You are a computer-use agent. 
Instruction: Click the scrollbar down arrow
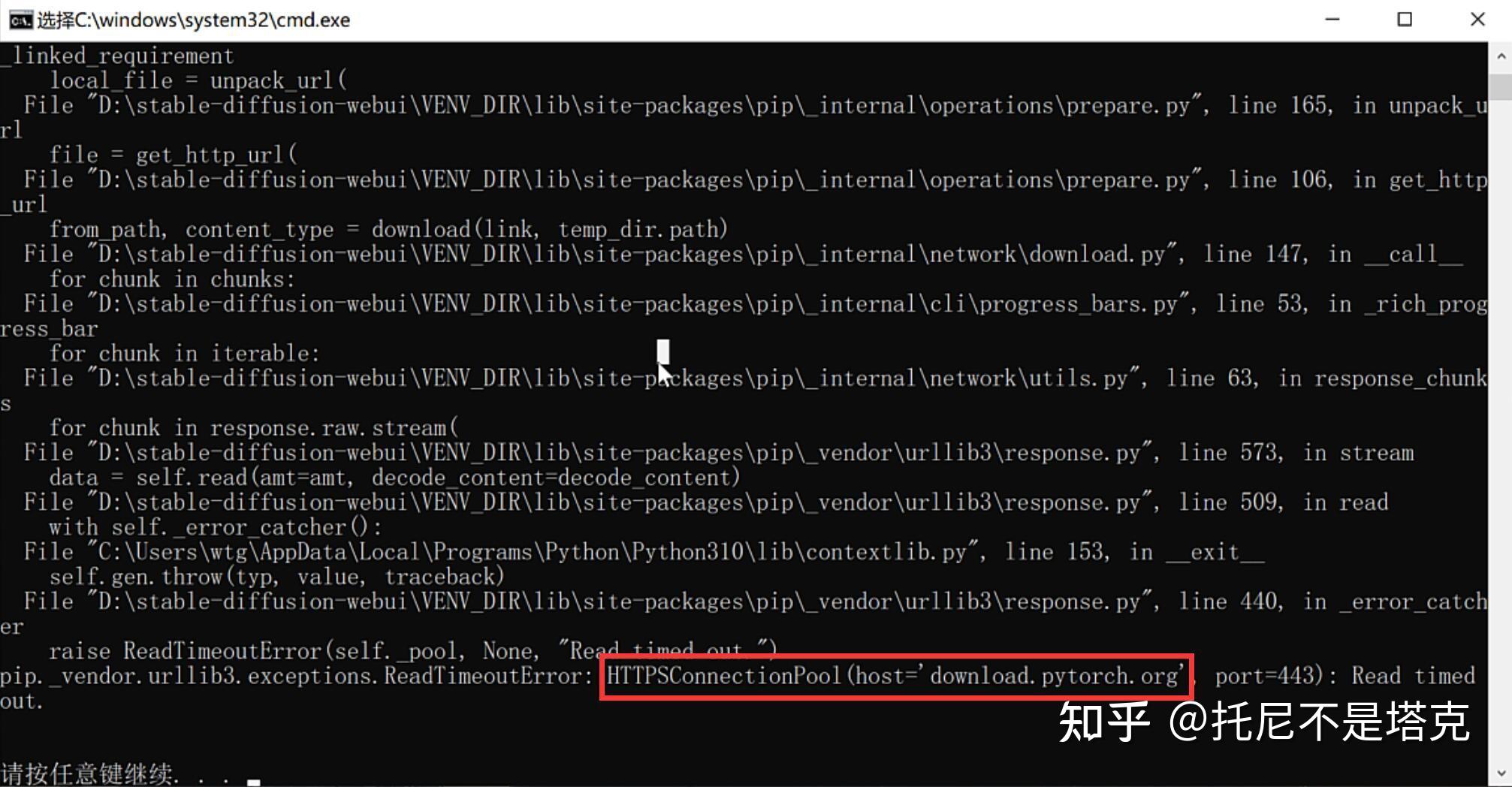pyautogui.click(x=1500, y=773)
